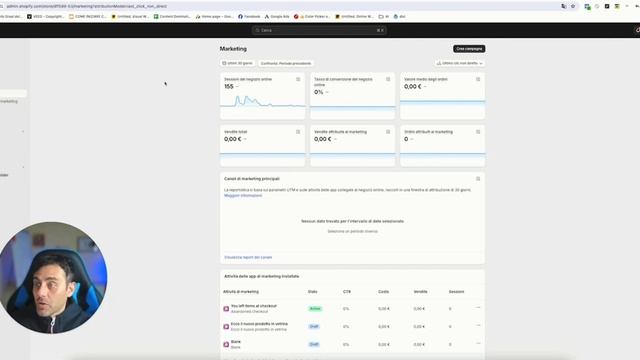
Task: Click the CTR column header
Action: tap(347, 292)
